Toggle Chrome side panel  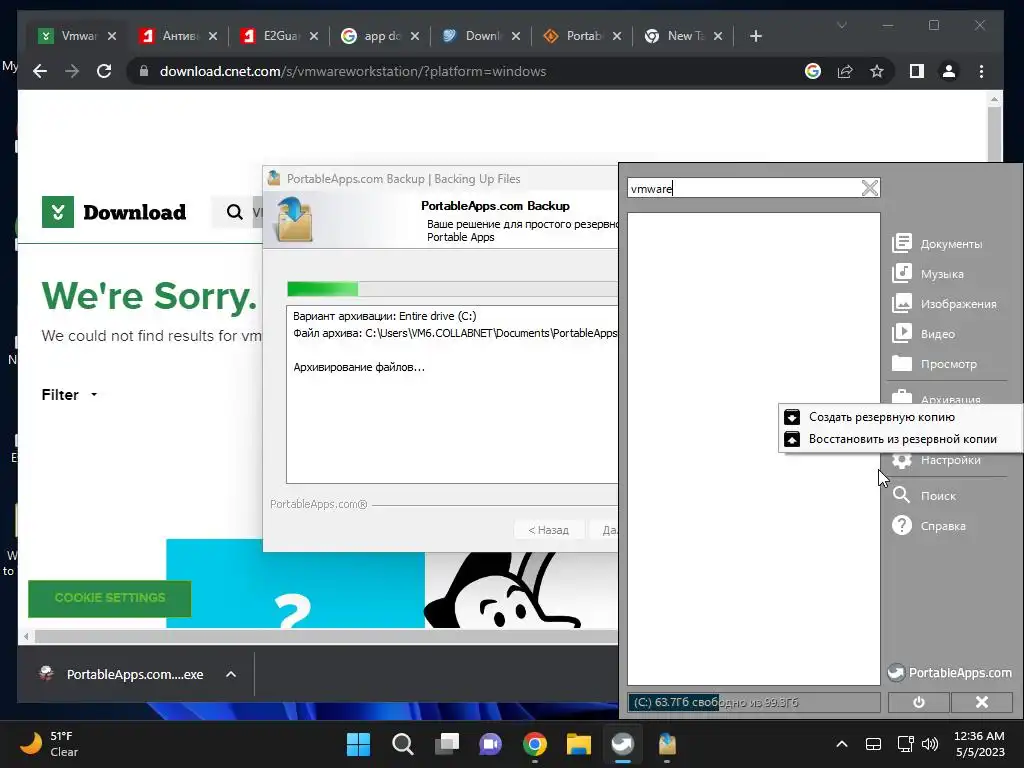pyautogui.click(x=917, y=71)
